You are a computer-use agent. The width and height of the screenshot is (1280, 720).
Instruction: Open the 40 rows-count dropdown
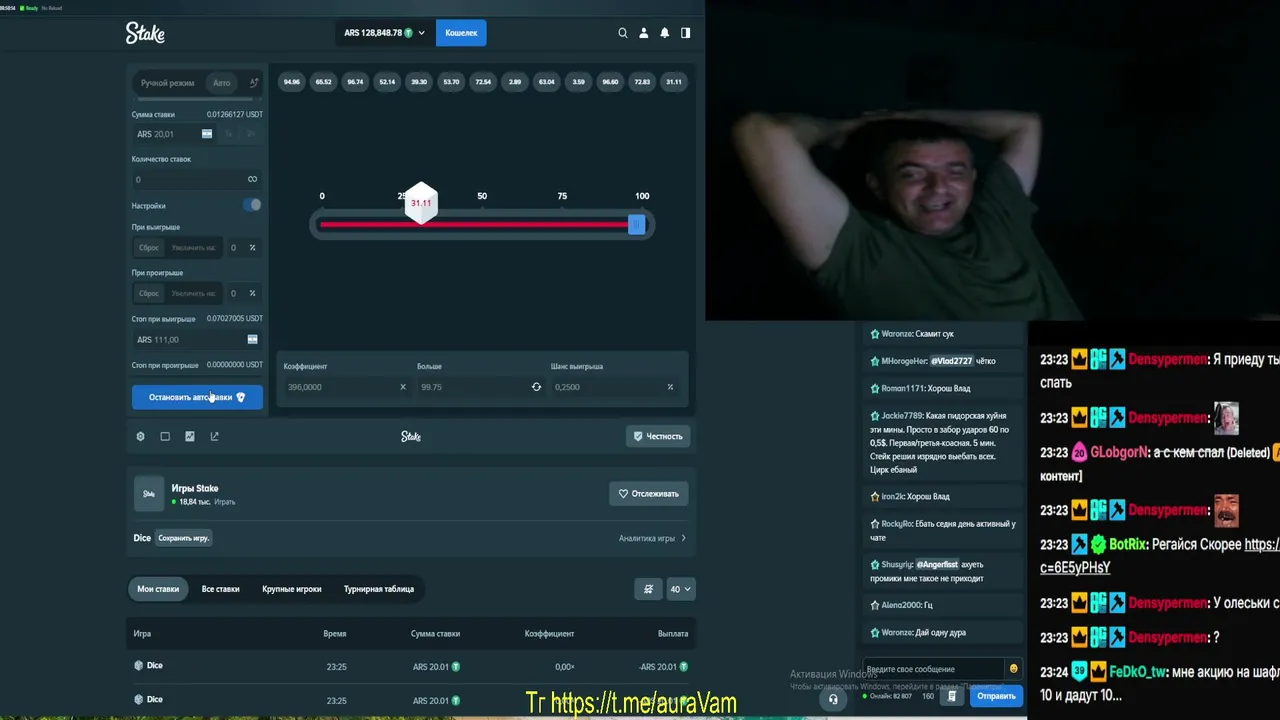click(x=680, y=589)
